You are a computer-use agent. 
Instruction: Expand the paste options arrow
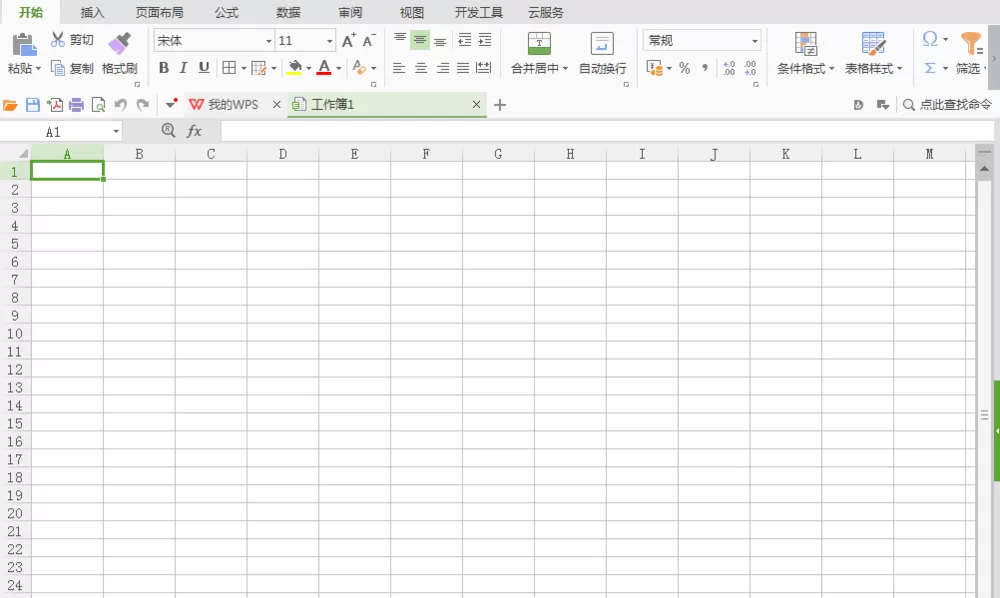tap(38, 68)
